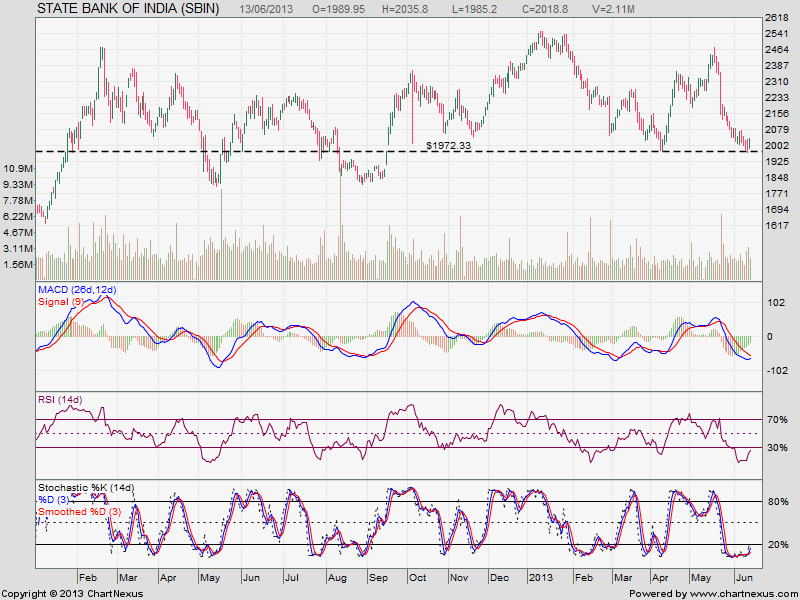The width and height of the screenshot is (800, 600).
Task: Click the 10.9M volume axis label
Action: click(18, 168)
